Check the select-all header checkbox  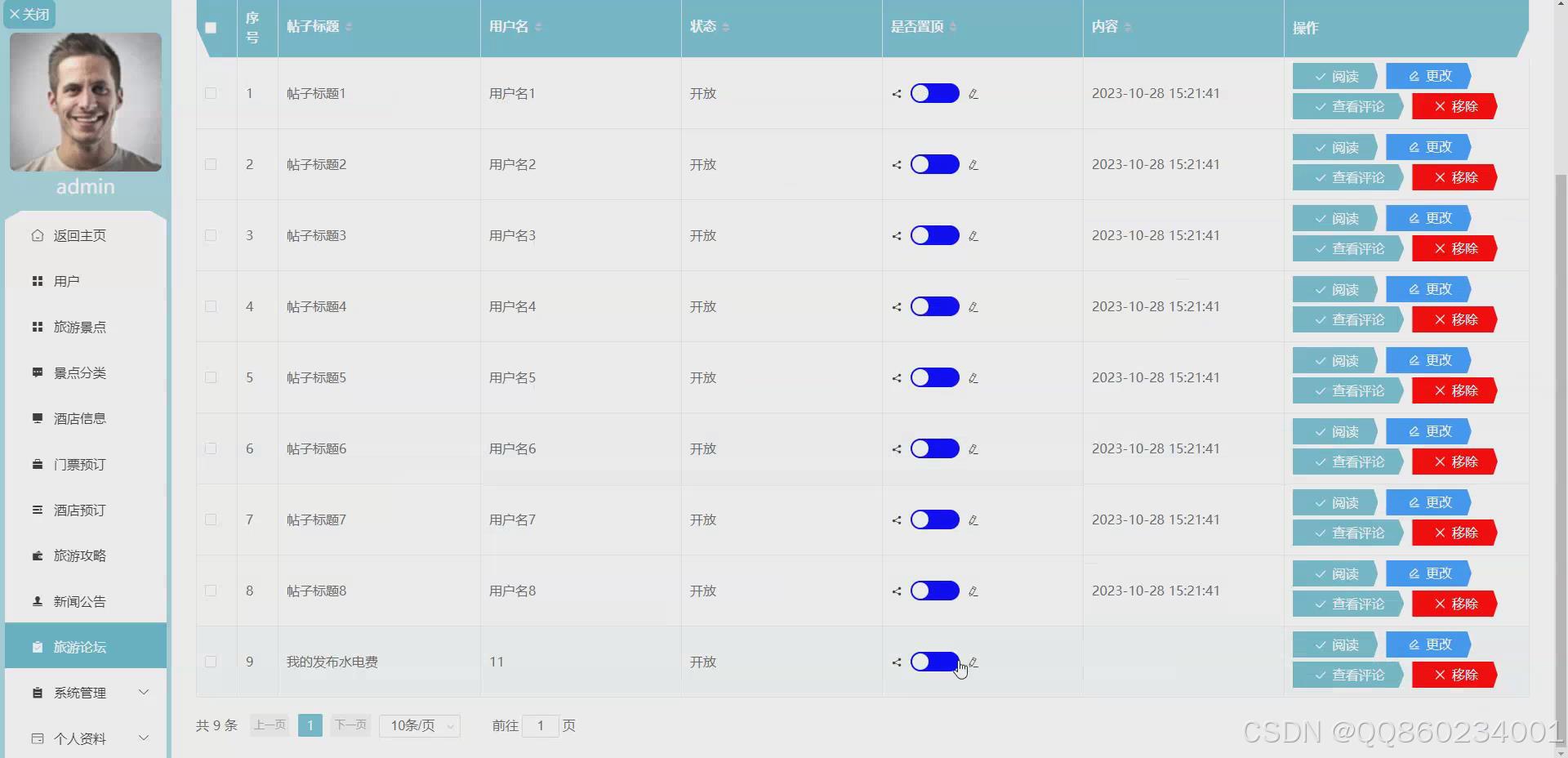pyautogui.click(x=211, y=28)
